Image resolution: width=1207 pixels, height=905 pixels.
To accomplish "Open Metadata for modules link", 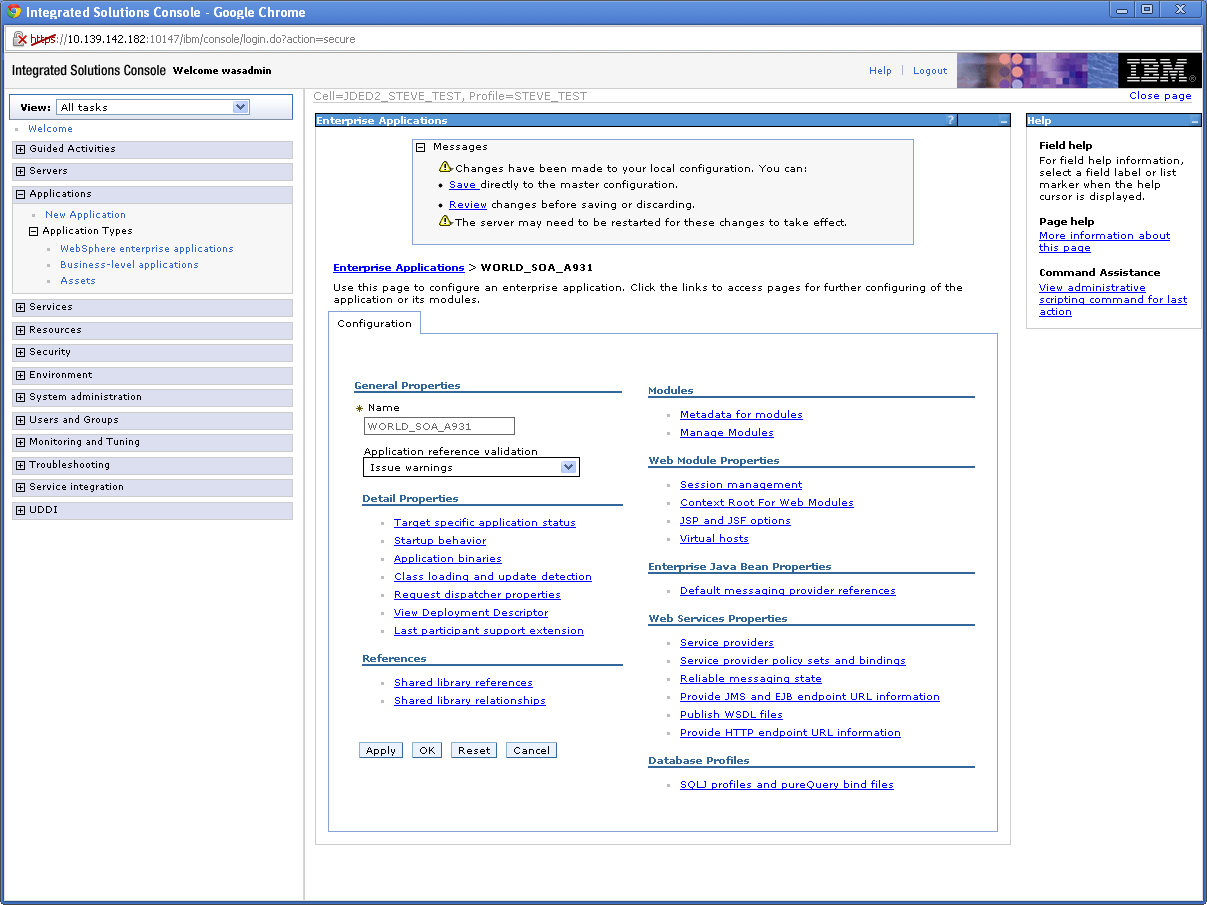I will [741, 415].
